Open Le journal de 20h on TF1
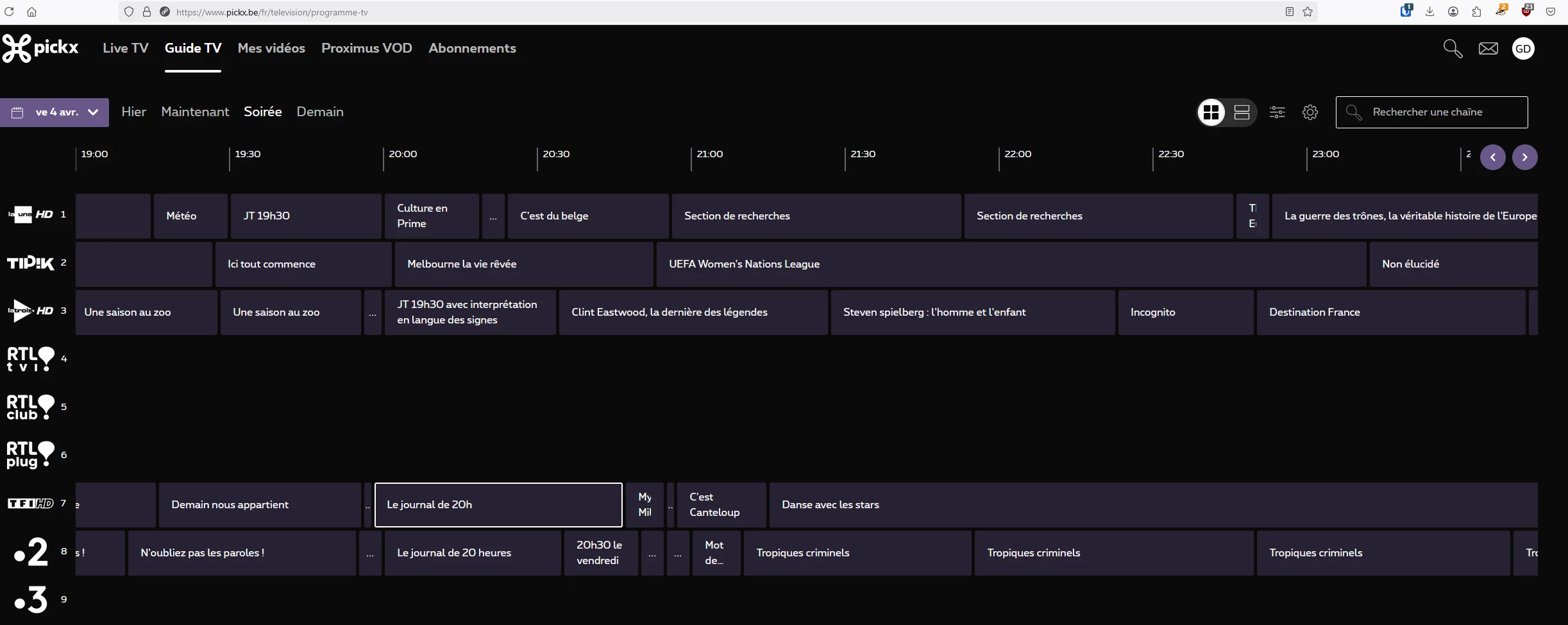1568x625 pixels. pos(498,505)
